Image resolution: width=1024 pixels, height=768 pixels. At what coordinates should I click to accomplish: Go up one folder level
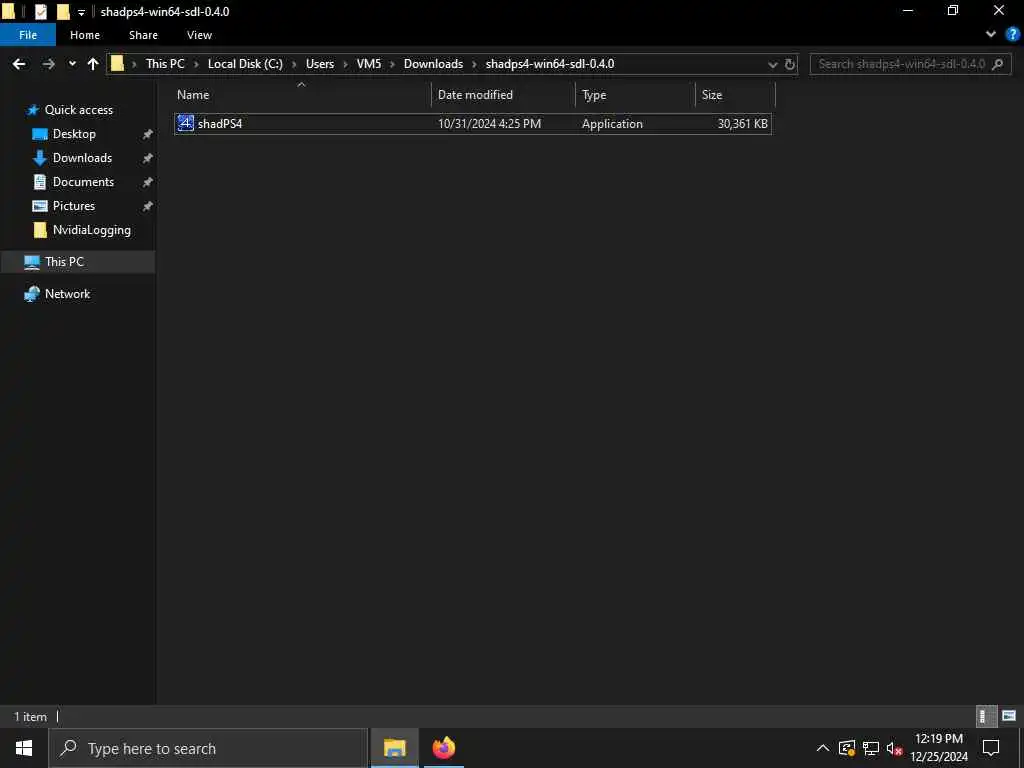pyautogui.click(x=93, y=64)
